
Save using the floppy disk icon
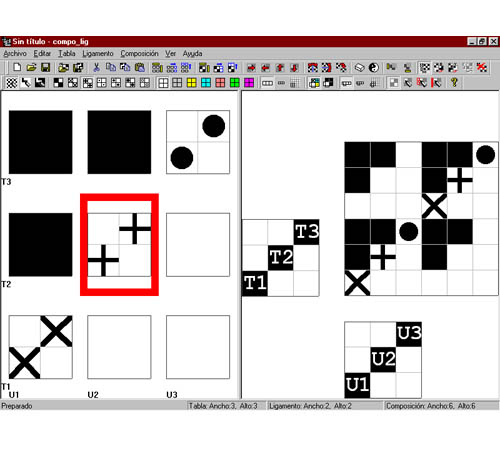click(x=46, y=68)
